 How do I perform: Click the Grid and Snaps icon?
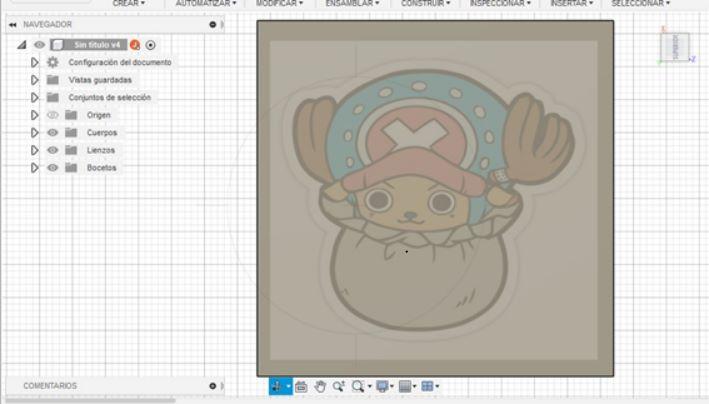pos(405,386)
